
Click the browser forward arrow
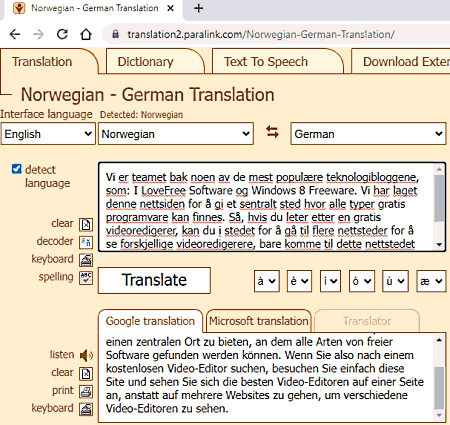coord(39,34)
